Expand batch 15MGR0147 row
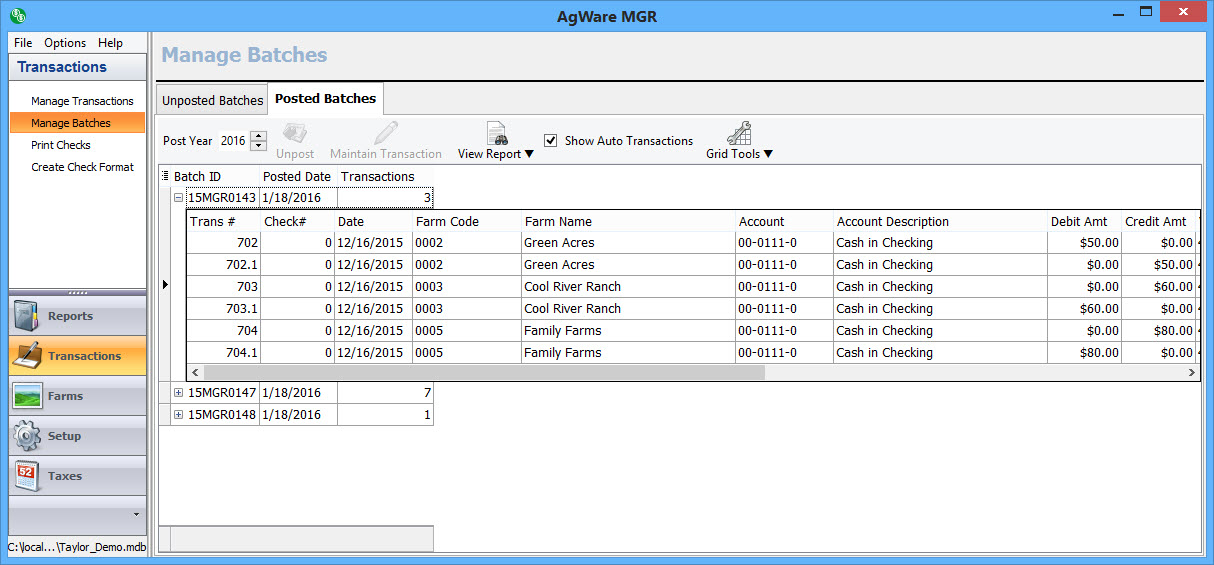1214x565 pixels. (179, 393)
